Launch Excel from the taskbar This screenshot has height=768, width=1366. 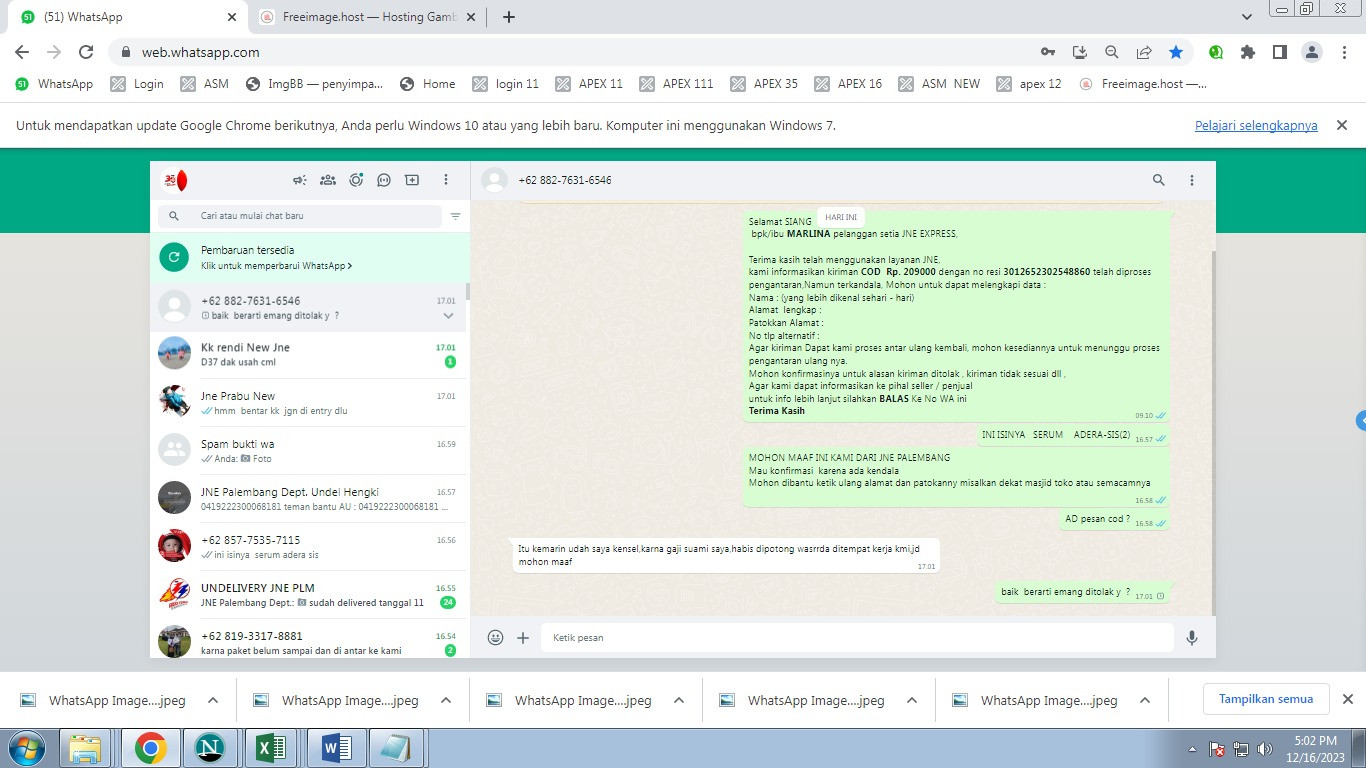273,748
